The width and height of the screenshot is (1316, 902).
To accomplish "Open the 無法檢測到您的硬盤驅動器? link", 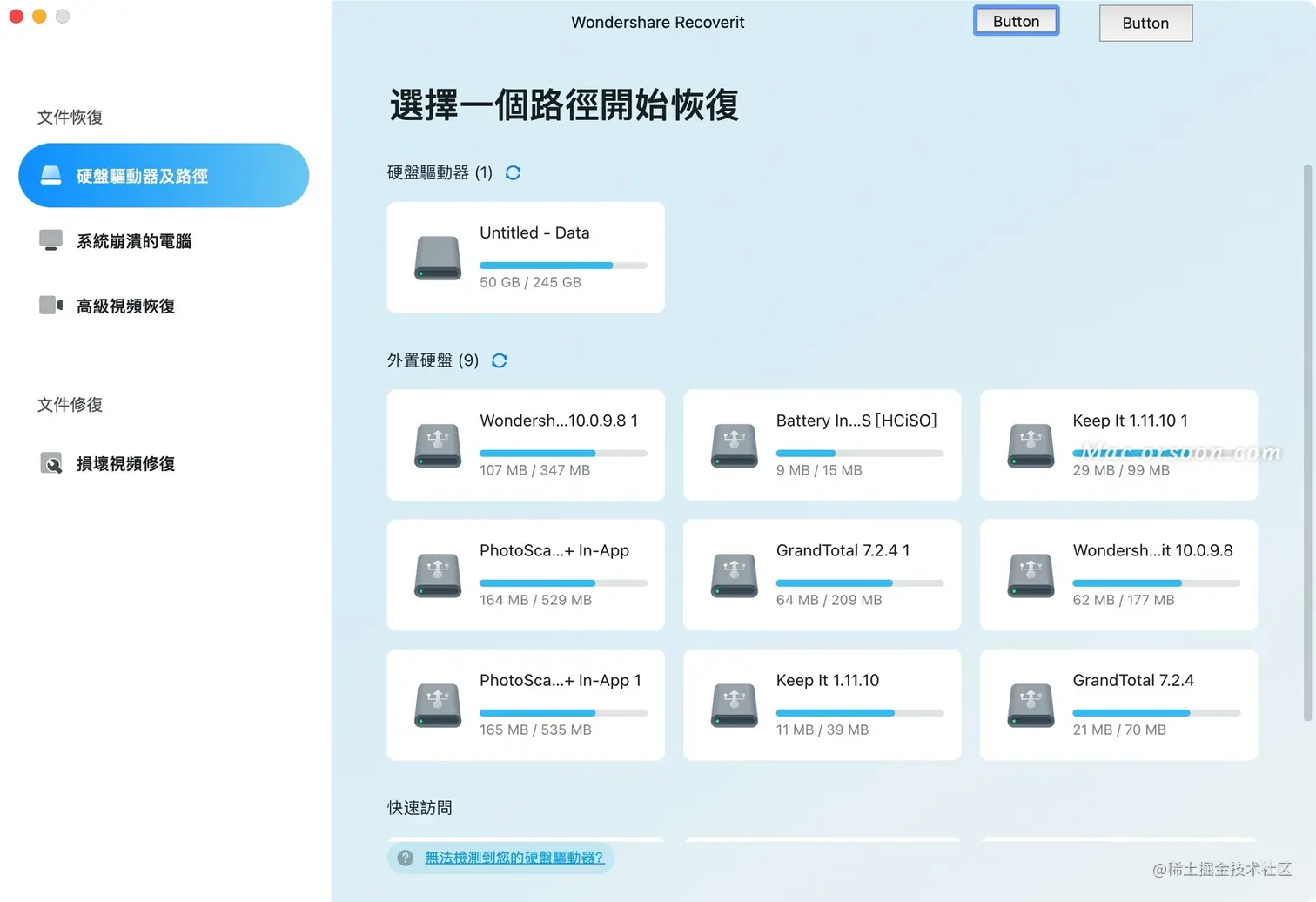I will point(514,858).
